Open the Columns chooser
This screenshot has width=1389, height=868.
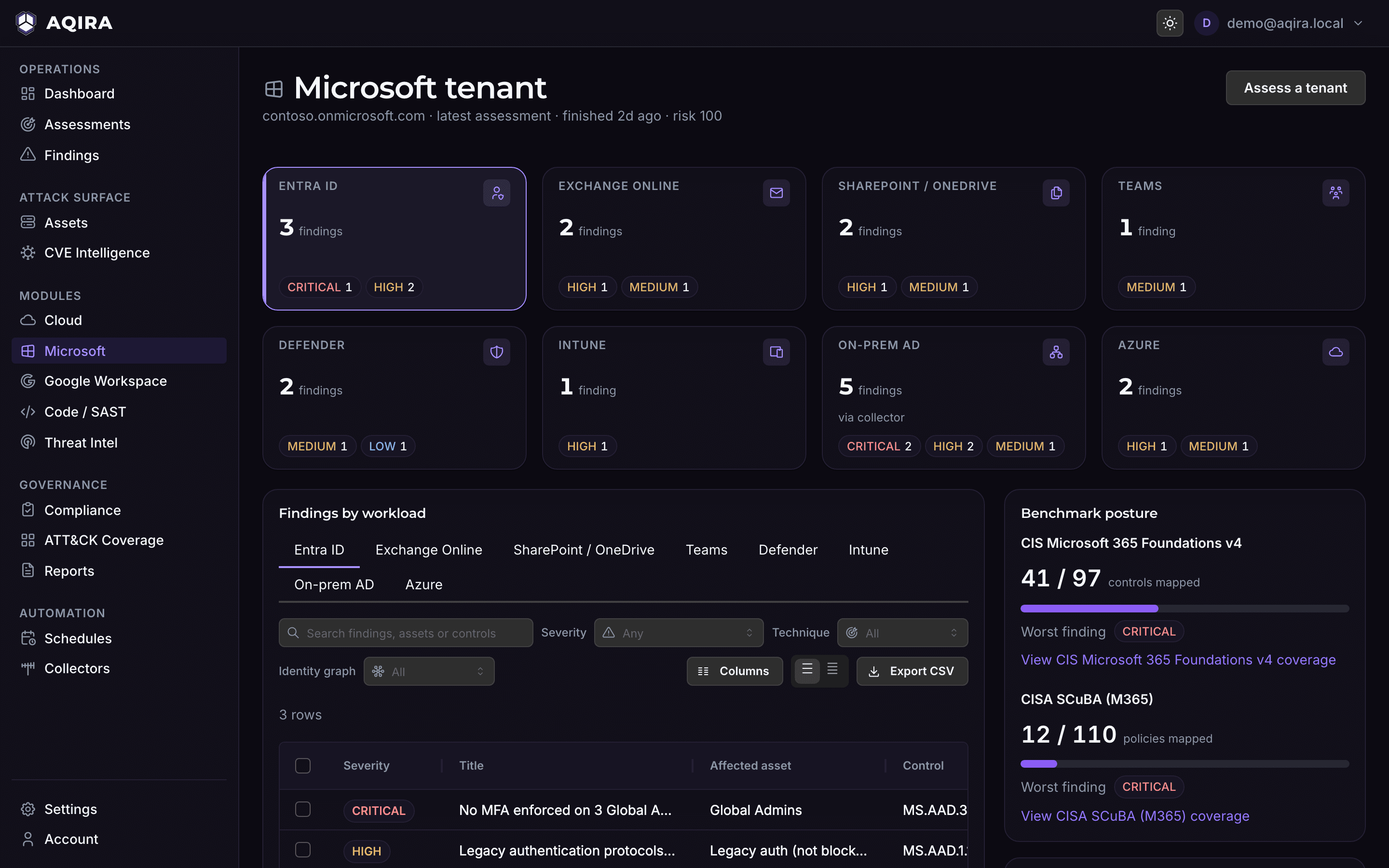[x=735, y=671]
